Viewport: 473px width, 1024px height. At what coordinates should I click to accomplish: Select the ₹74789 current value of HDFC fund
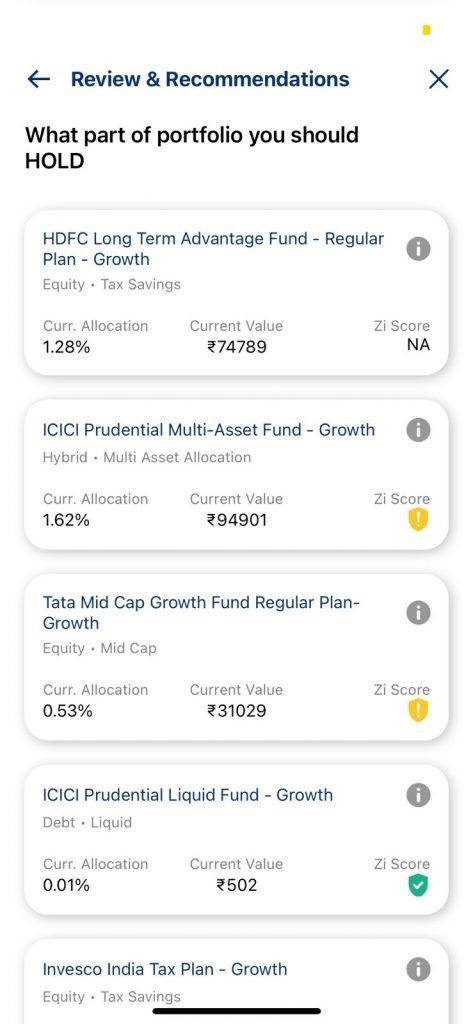pos(236,347)
